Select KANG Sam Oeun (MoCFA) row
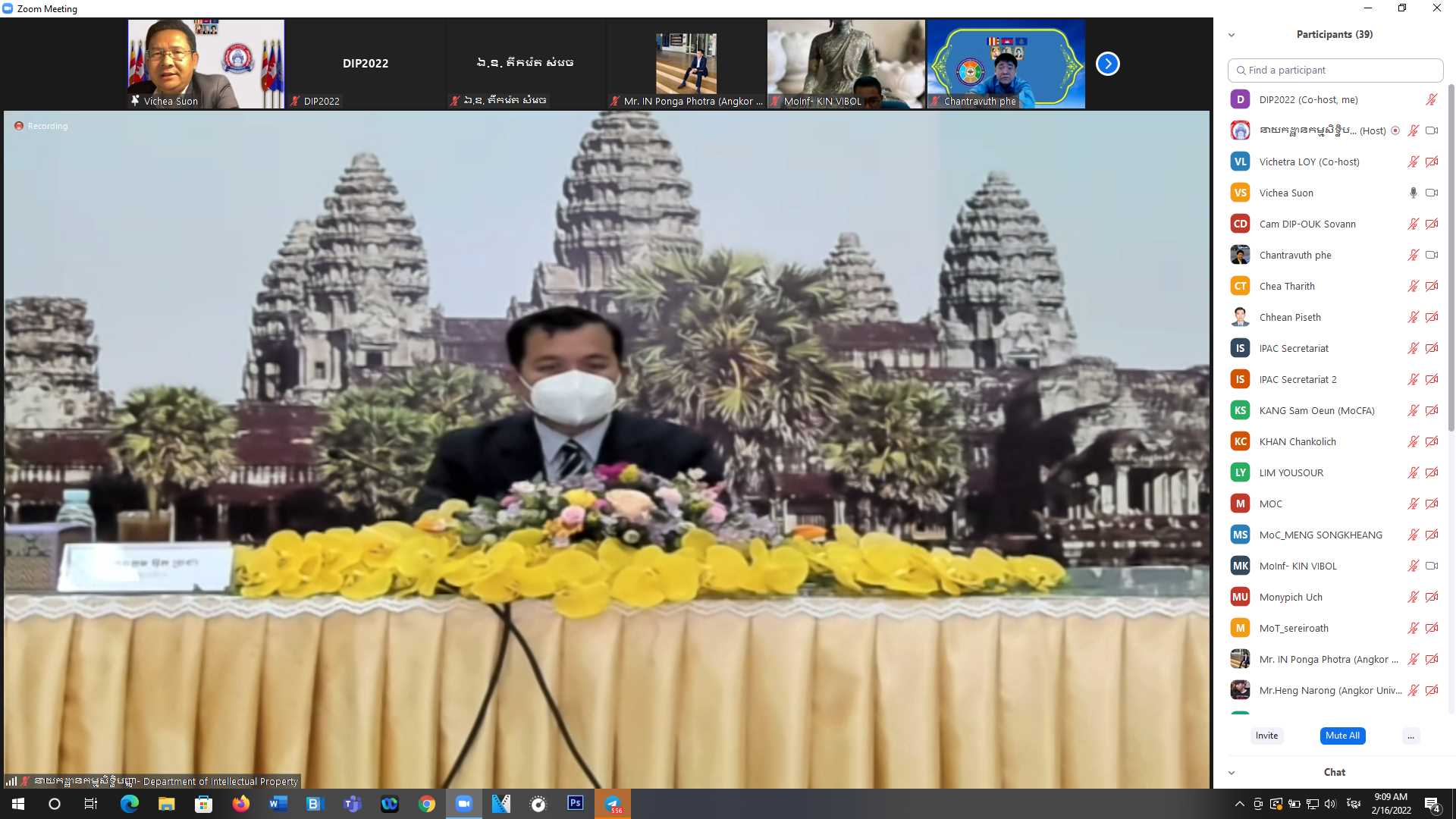This screenshot has height=819, width=1456. (1335, 410)
